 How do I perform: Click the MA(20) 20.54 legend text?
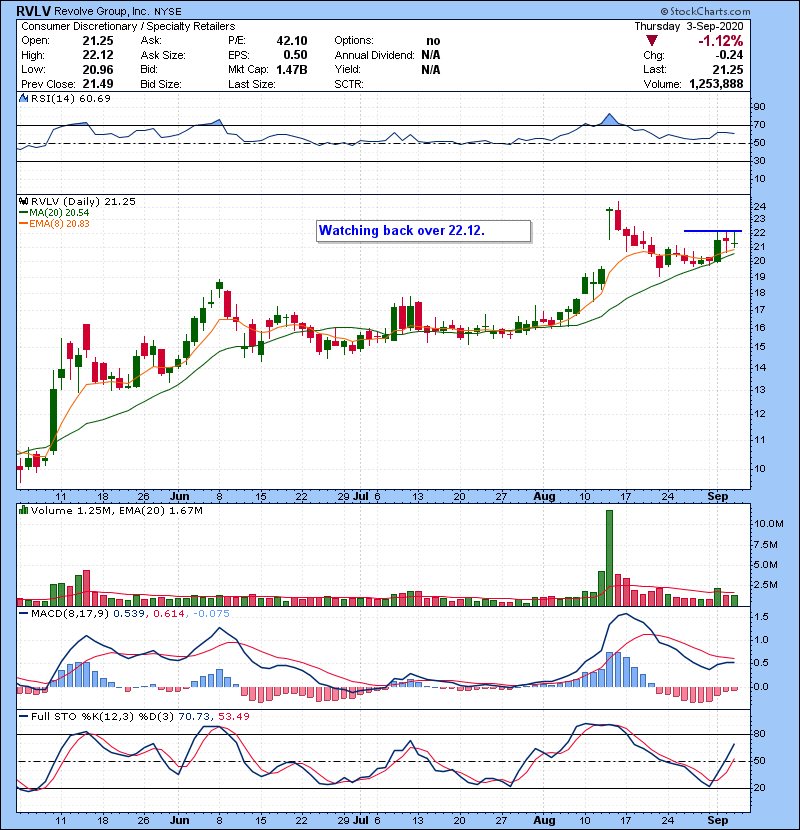click(x=59, y=212)
